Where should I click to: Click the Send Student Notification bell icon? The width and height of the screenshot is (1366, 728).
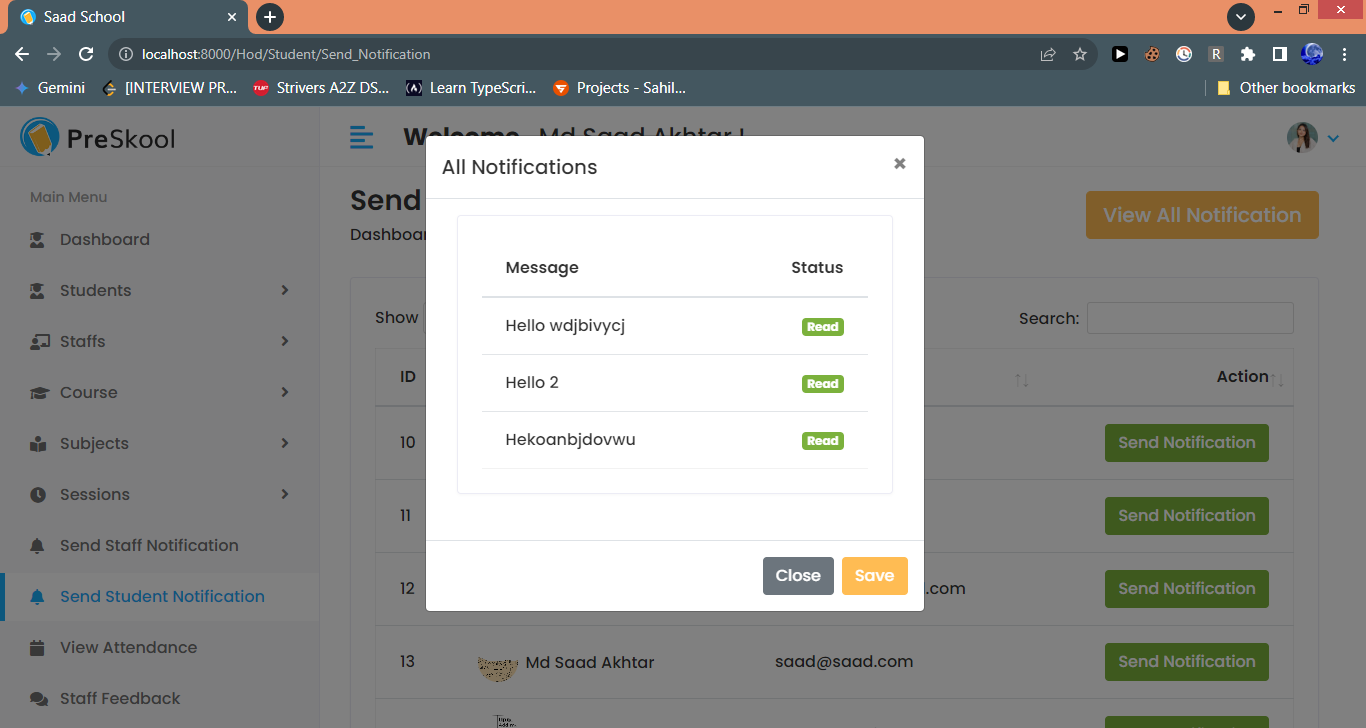click(x=38, y=597)
